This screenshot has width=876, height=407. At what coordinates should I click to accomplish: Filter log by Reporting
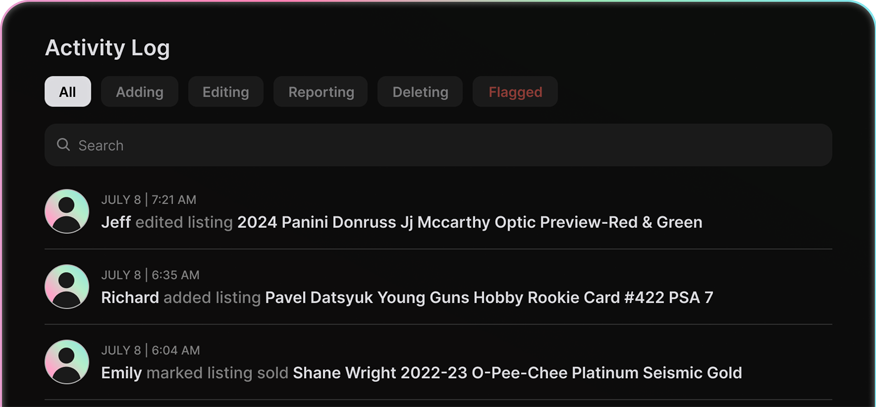321,92
